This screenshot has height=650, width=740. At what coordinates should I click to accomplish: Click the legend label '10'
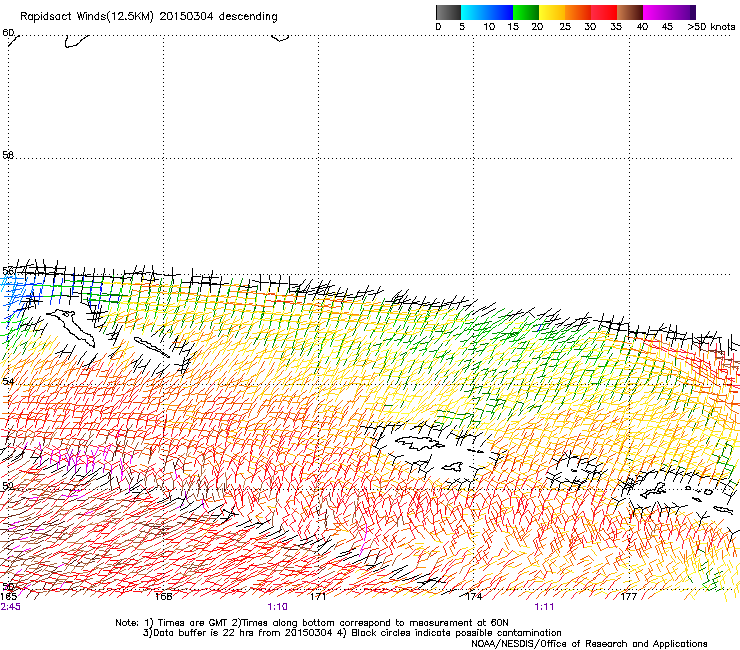(489, 27)
